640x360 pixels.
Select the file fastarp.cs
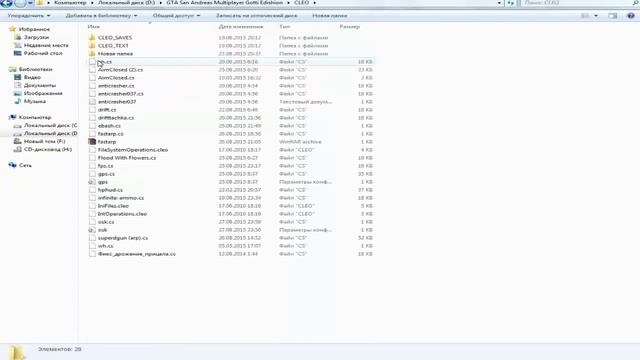tap(111, 134)
